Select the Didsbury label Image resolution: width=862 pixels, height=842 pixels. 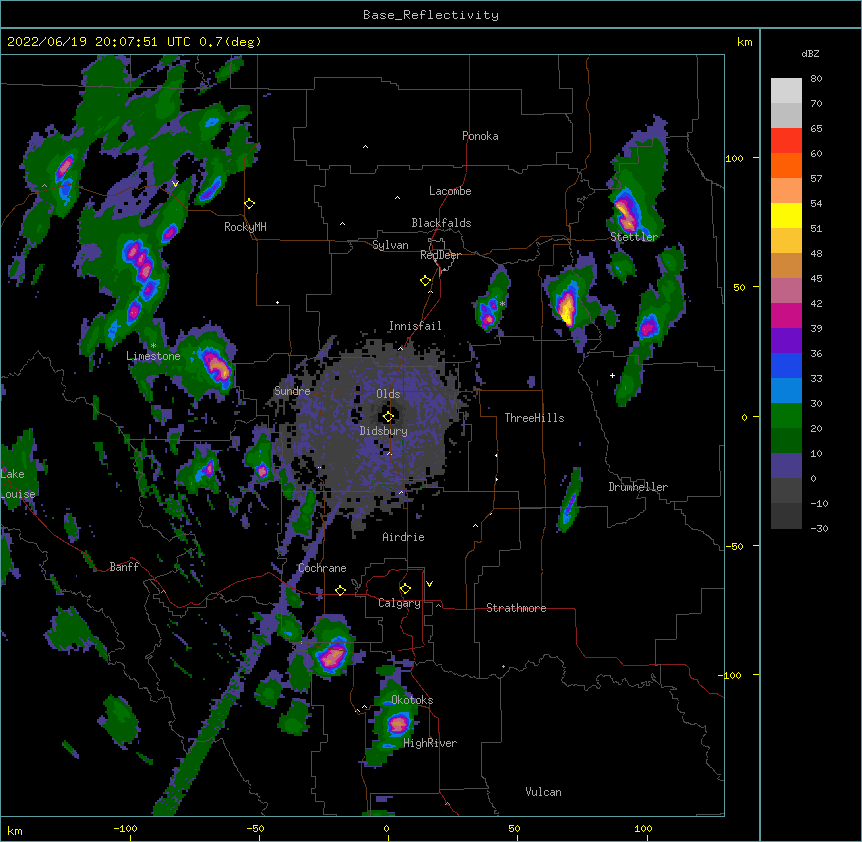pos(383,431)
